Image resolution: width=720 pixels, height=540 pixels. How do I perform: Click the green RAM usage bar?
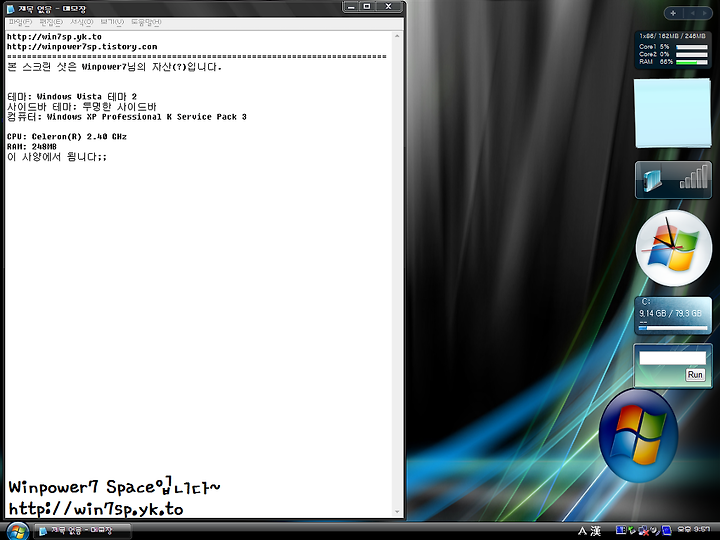coord(692,62)
